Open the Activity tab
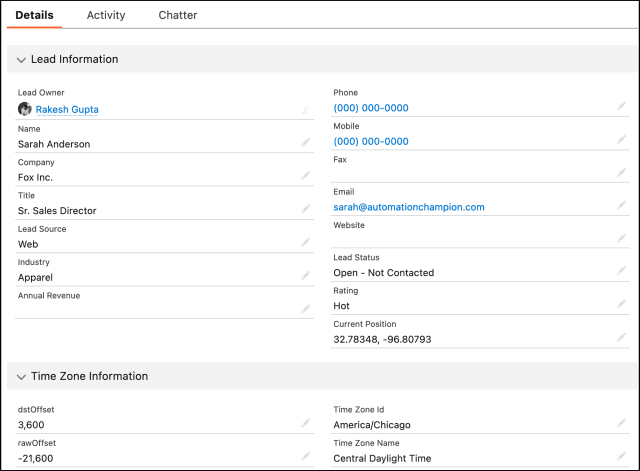The height and width of the screenshot is (471, 640). 106,15
